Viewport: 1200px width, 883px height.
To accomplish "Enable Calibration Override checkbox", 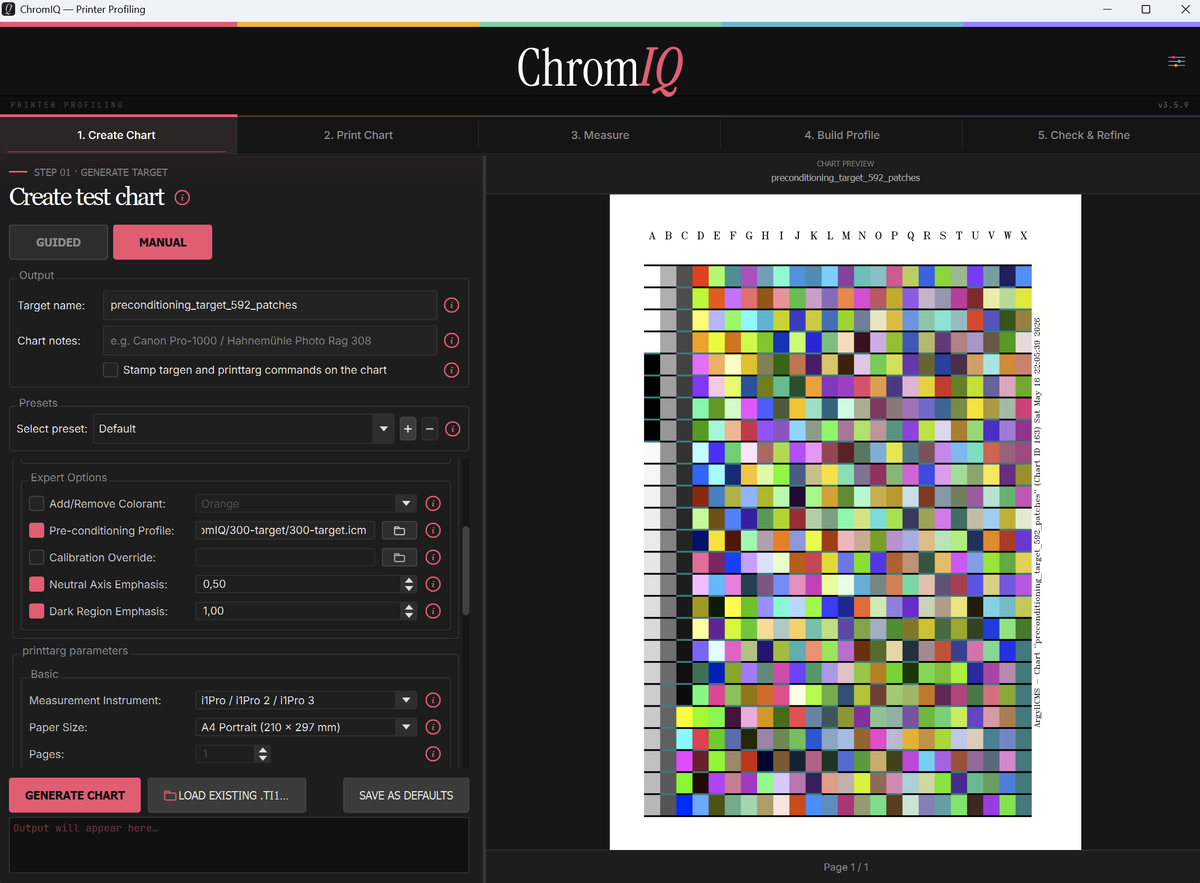I will (37, 558).
